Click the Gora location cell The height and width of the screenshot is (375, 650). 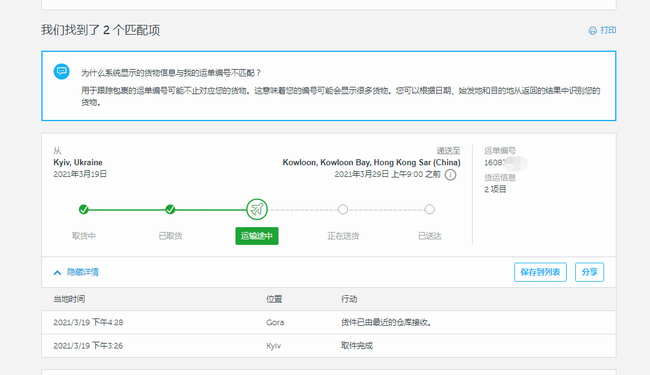(x=275, y=322)
